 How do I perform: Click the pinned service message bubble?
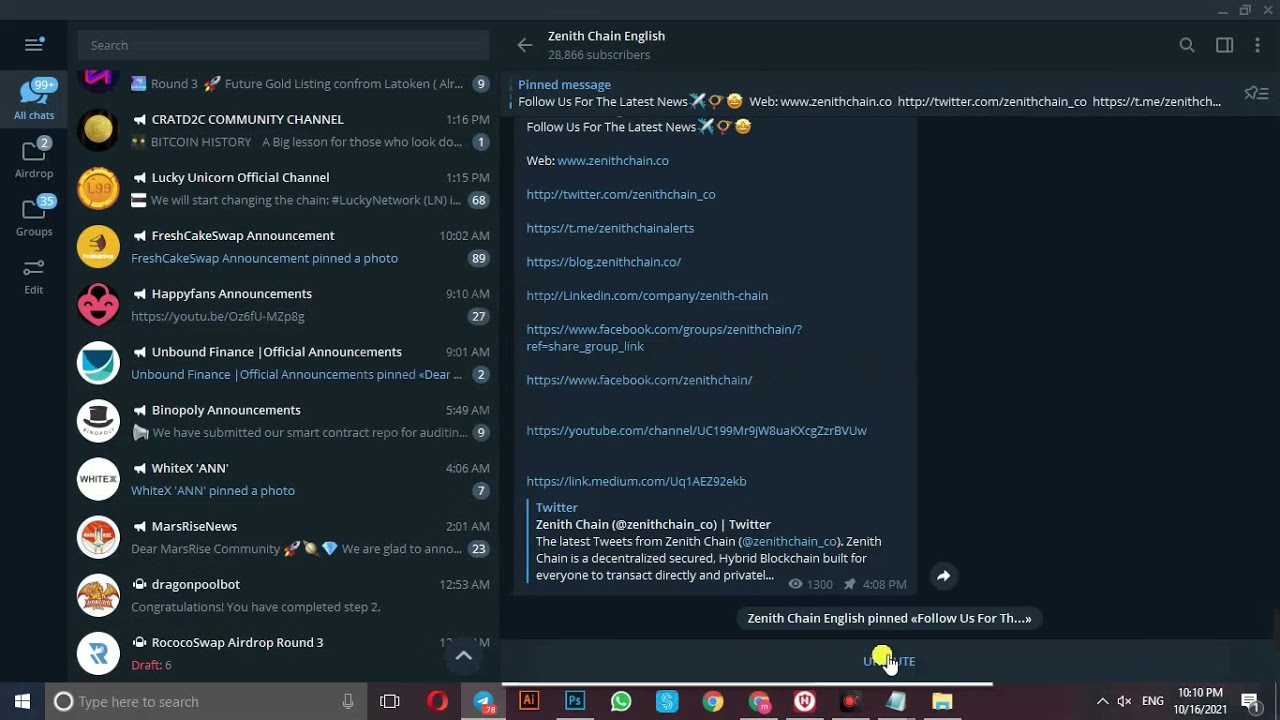pos(889,618)
